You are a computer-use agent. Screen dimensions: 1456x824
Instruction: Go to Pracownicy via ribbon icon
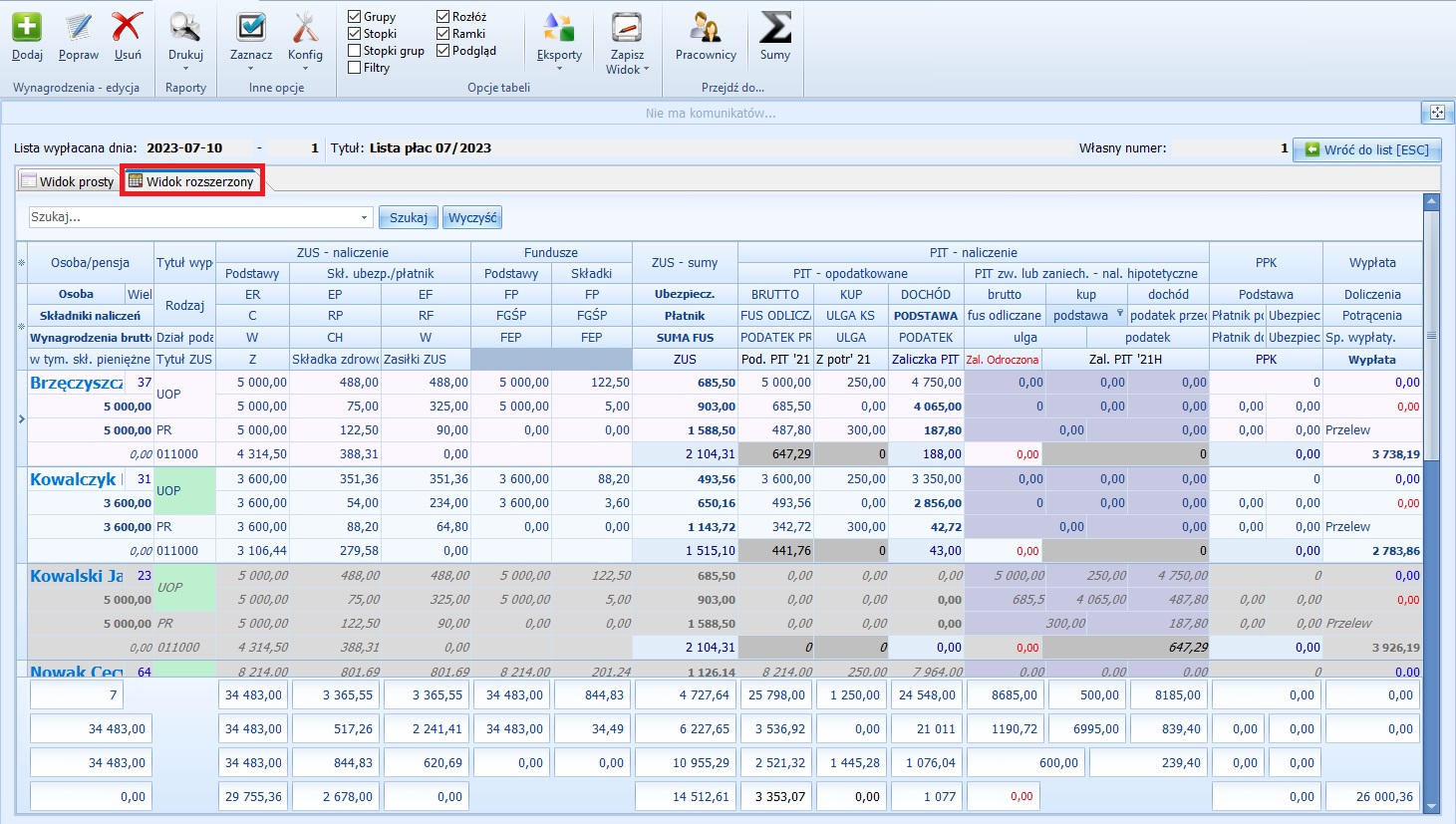[706, 27]
